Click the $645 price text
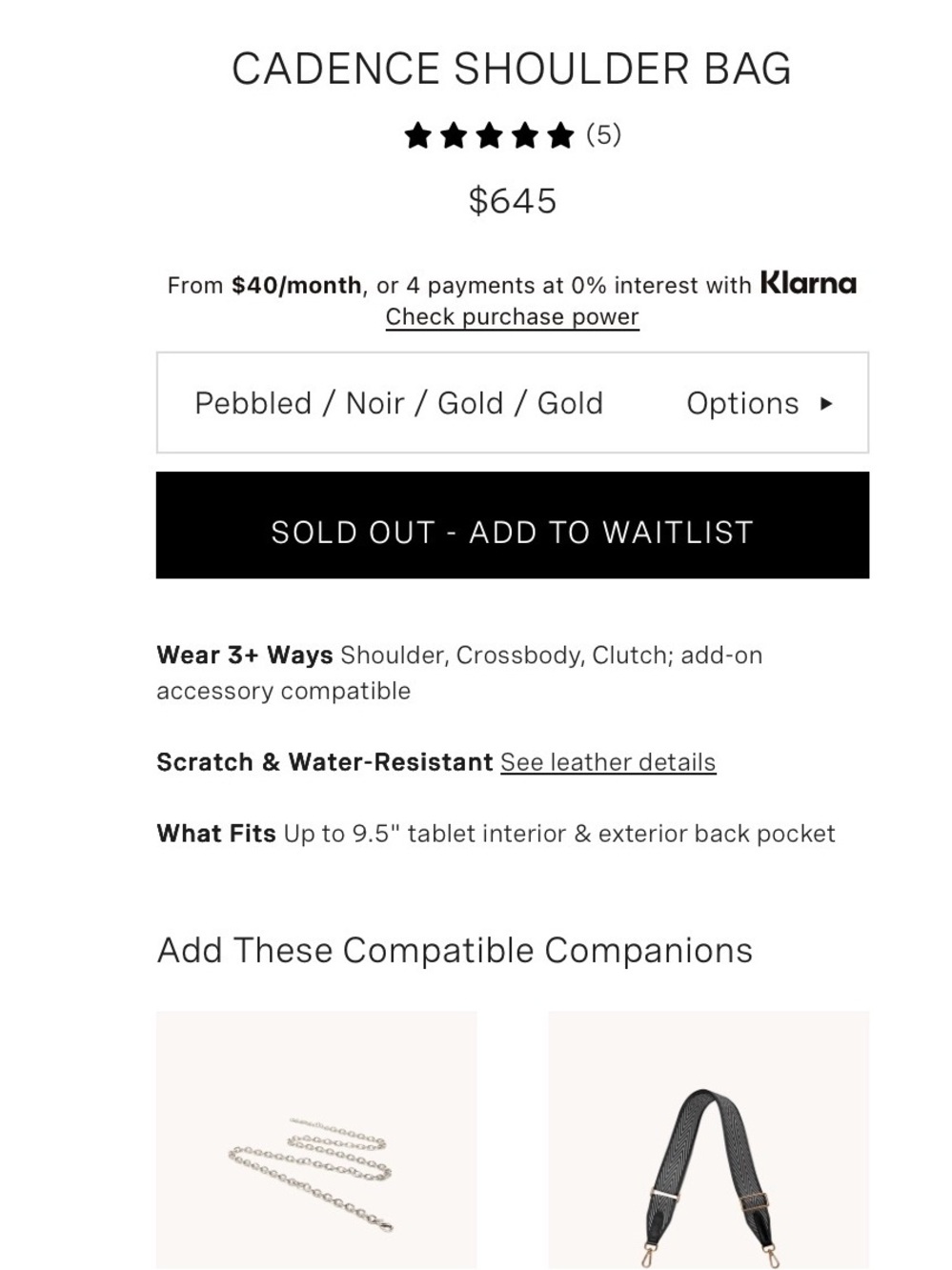952x1270 pixels. 513,201
